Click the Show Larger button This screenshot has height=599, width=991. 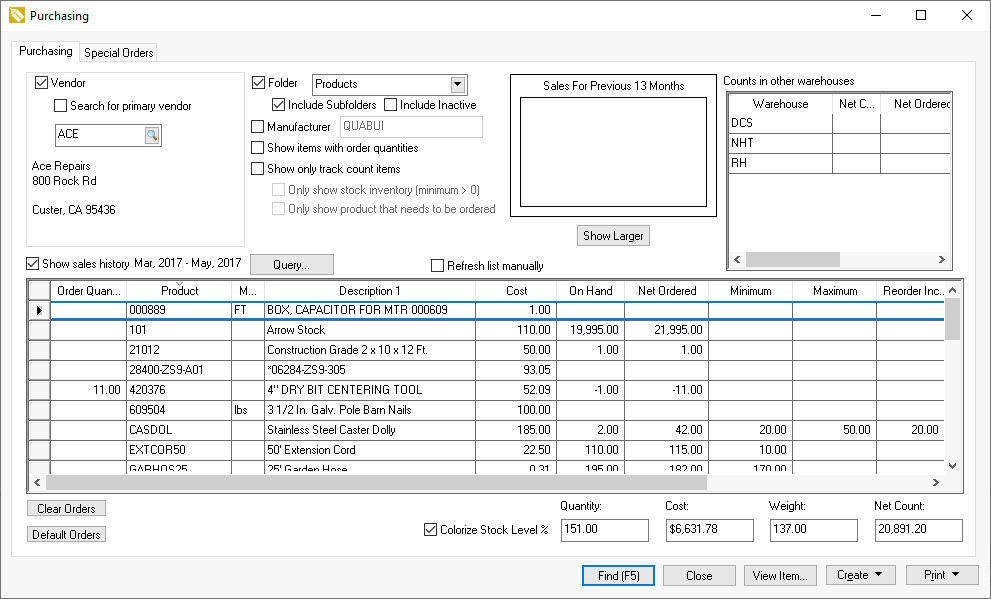613,236
